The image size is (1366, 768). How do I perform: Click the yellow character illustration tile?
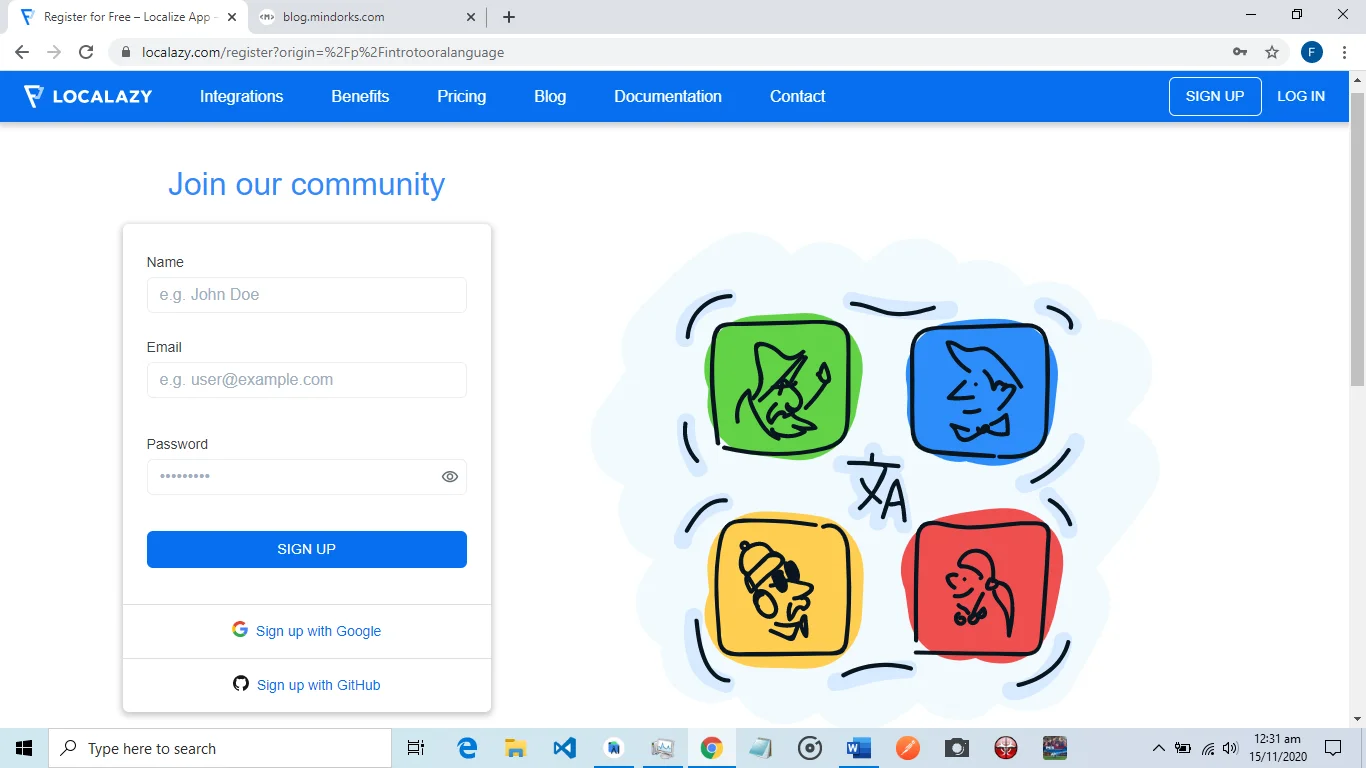pos(783,590)
